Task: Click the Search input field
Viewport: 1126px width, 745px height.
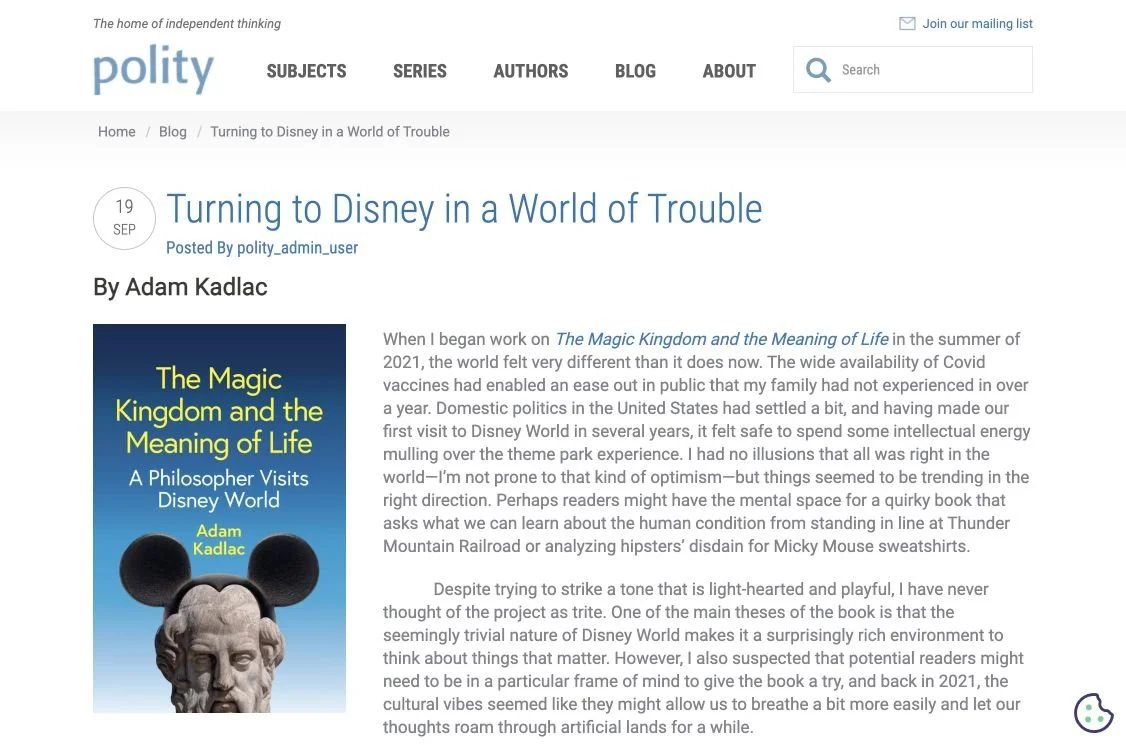Action: [913, 70]
